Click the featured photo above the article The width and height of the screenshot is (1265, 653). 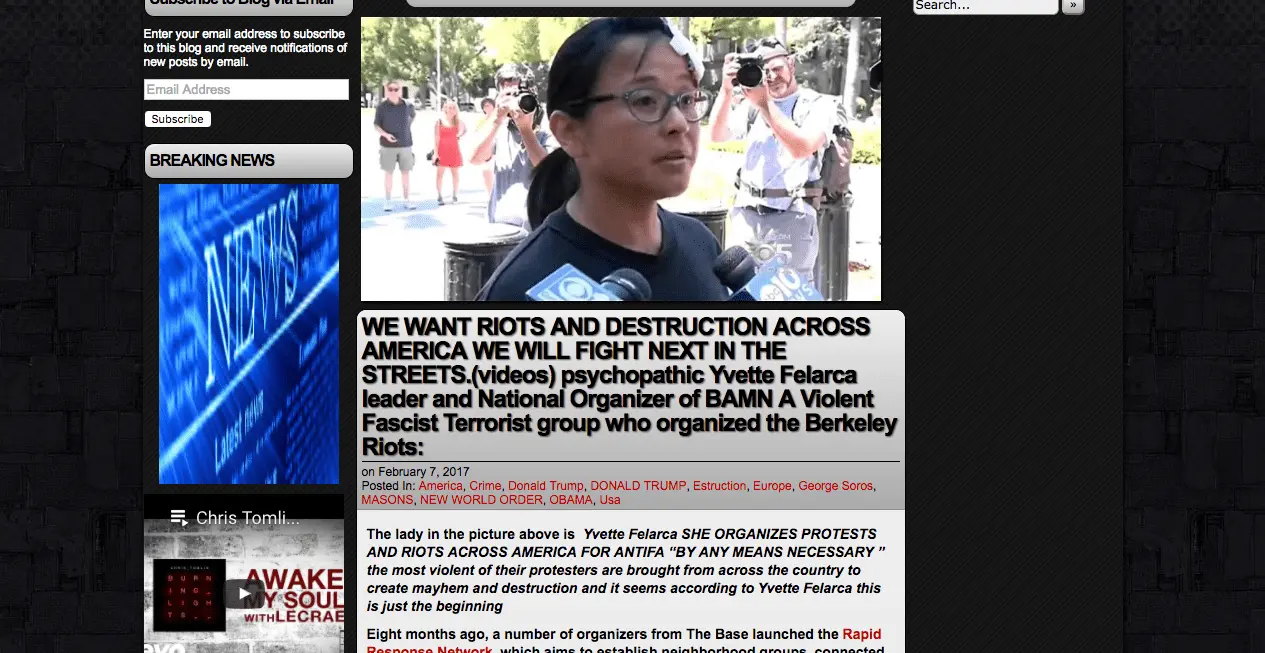(620, 158)
